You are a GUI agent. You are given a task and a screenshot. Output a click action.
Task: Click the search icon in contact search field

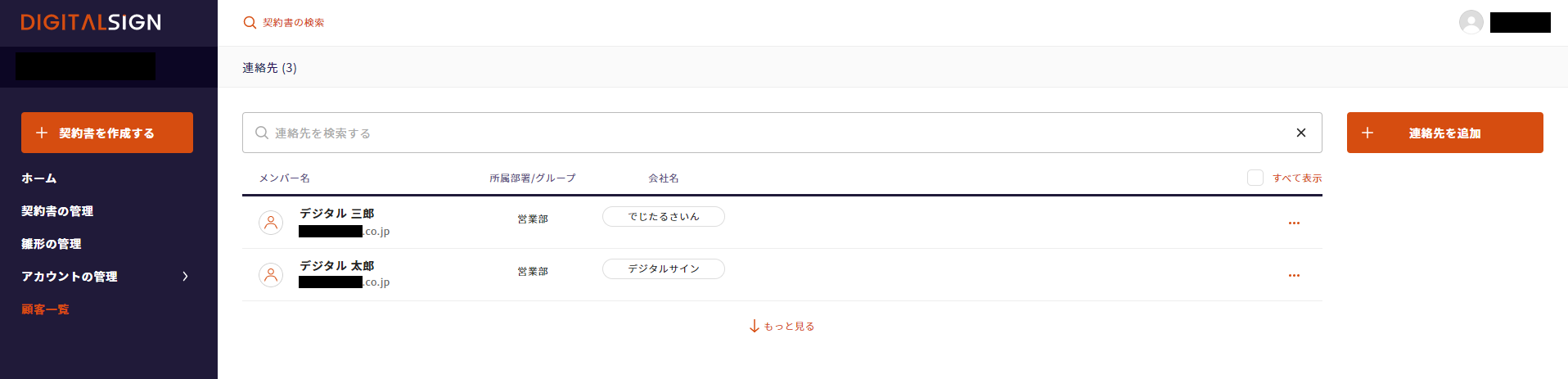(262, 133)
